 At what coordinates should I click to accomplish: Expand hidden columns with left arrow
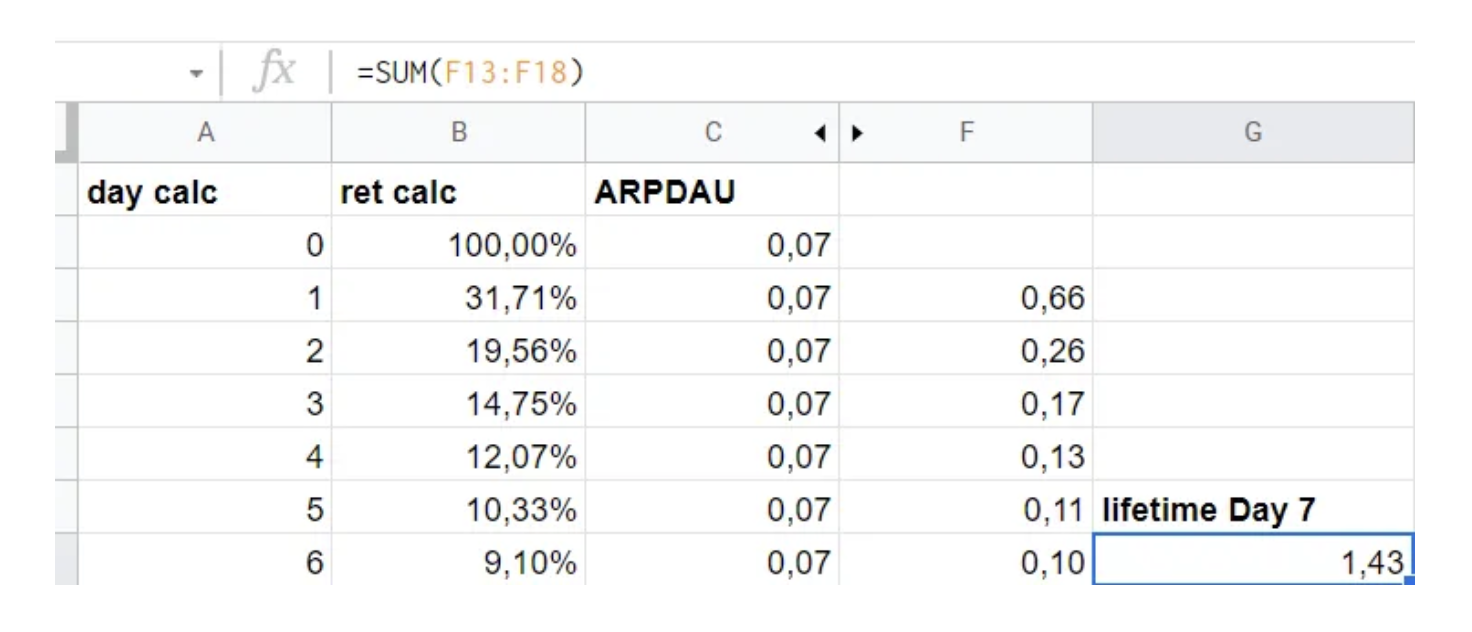click(x=820, y=133)
